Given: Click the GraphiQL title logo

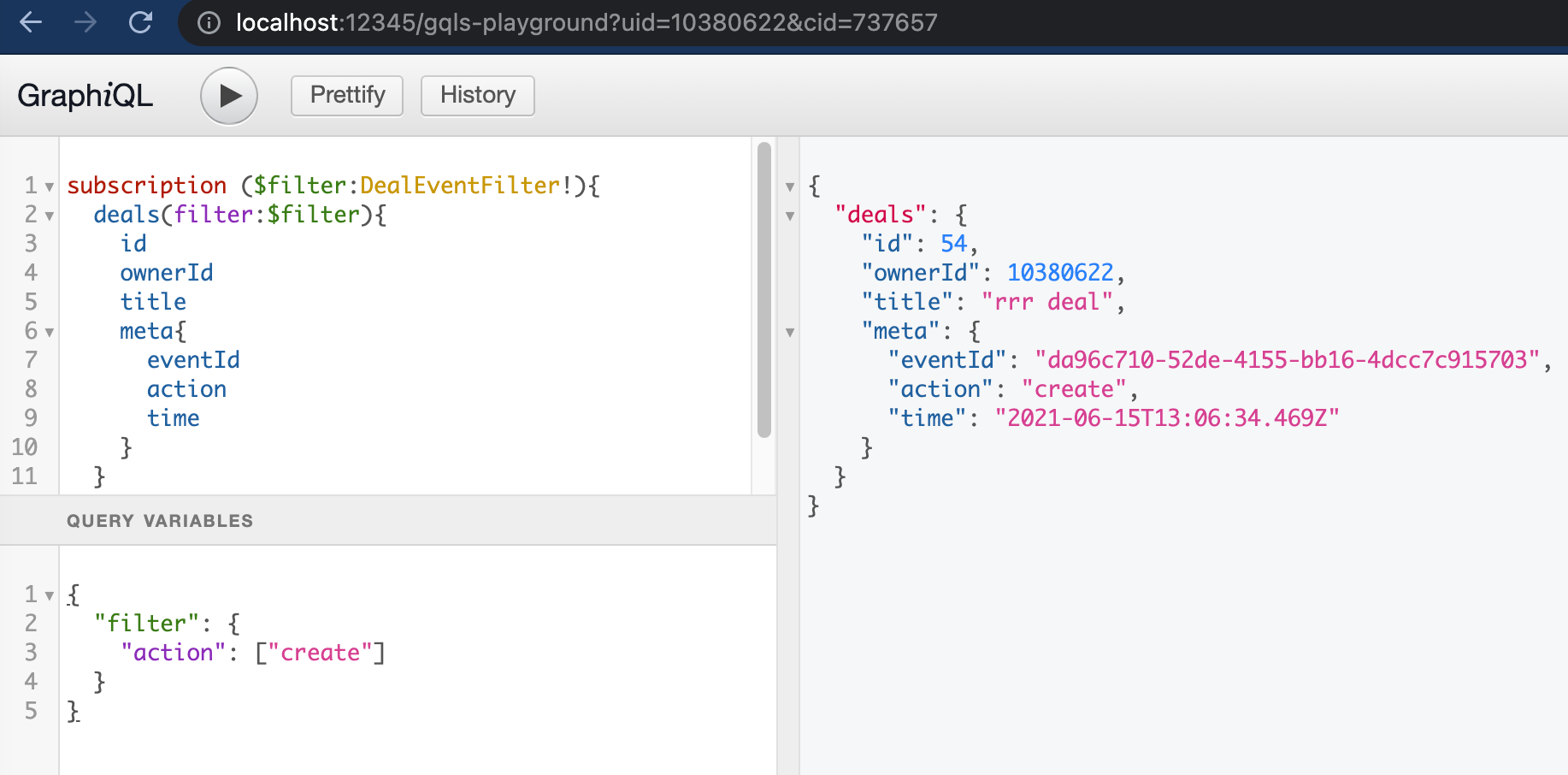Looking at the screenshot, I should point(85,95).
